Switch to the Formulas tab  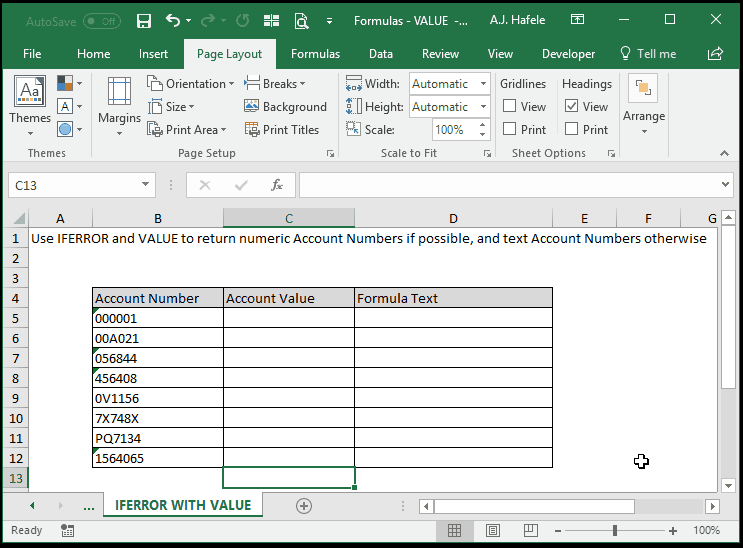point(315,54)
